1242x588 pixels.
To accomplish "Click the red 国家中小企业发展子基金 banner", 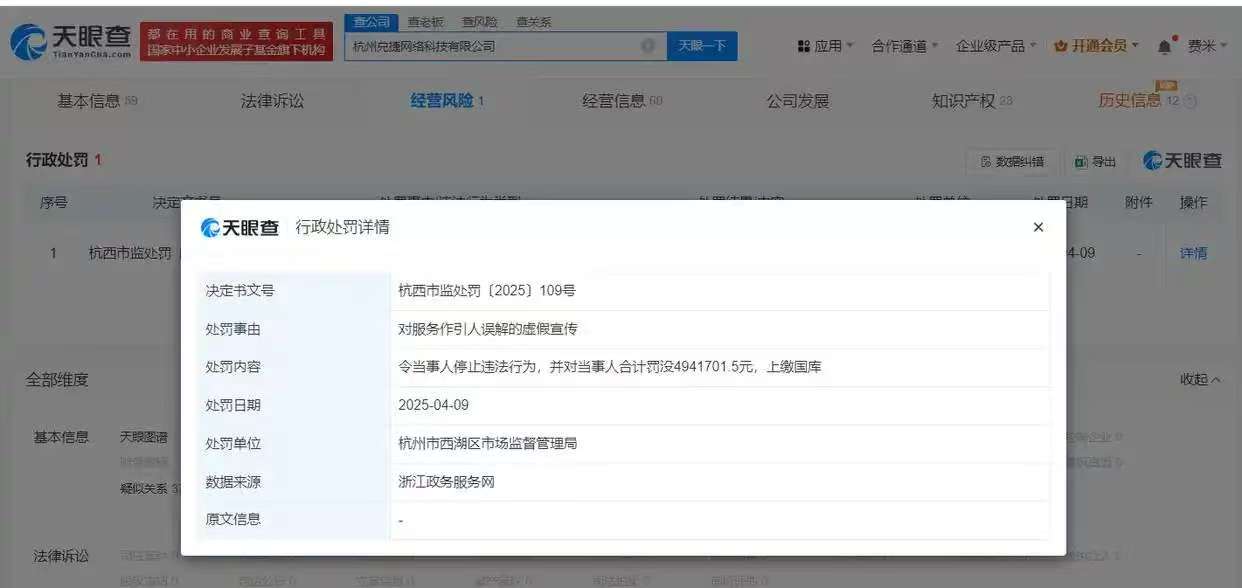I will (x=236, y=42).
